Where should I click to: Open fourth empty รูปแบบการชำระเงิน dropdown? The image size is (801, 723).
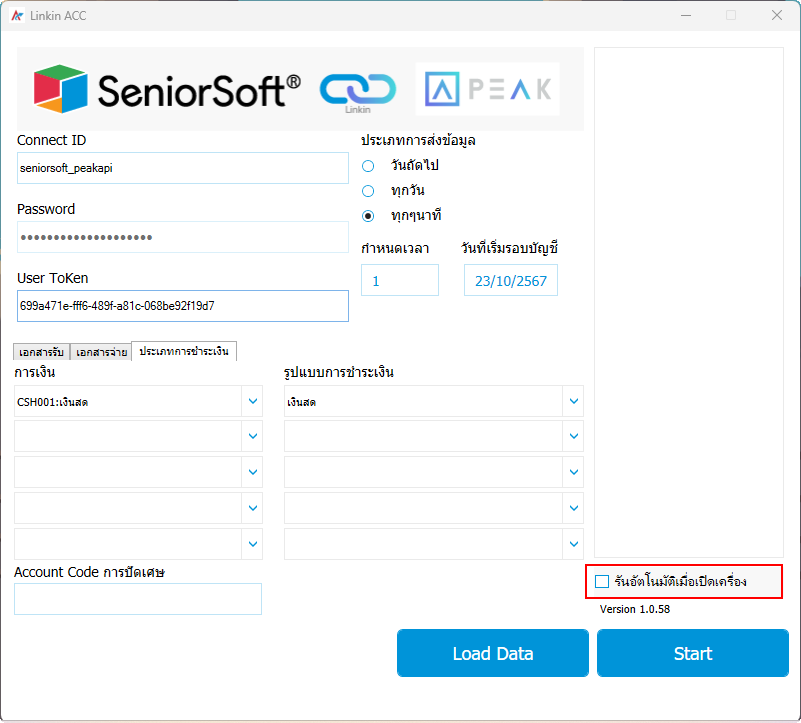click(x=573, y=508)
